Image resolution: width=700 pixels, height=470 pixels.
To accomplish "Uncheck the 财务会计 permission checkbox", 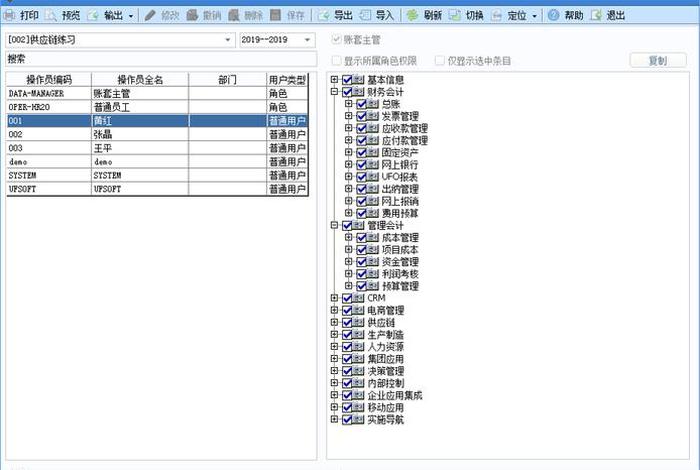I will [347, 92].
